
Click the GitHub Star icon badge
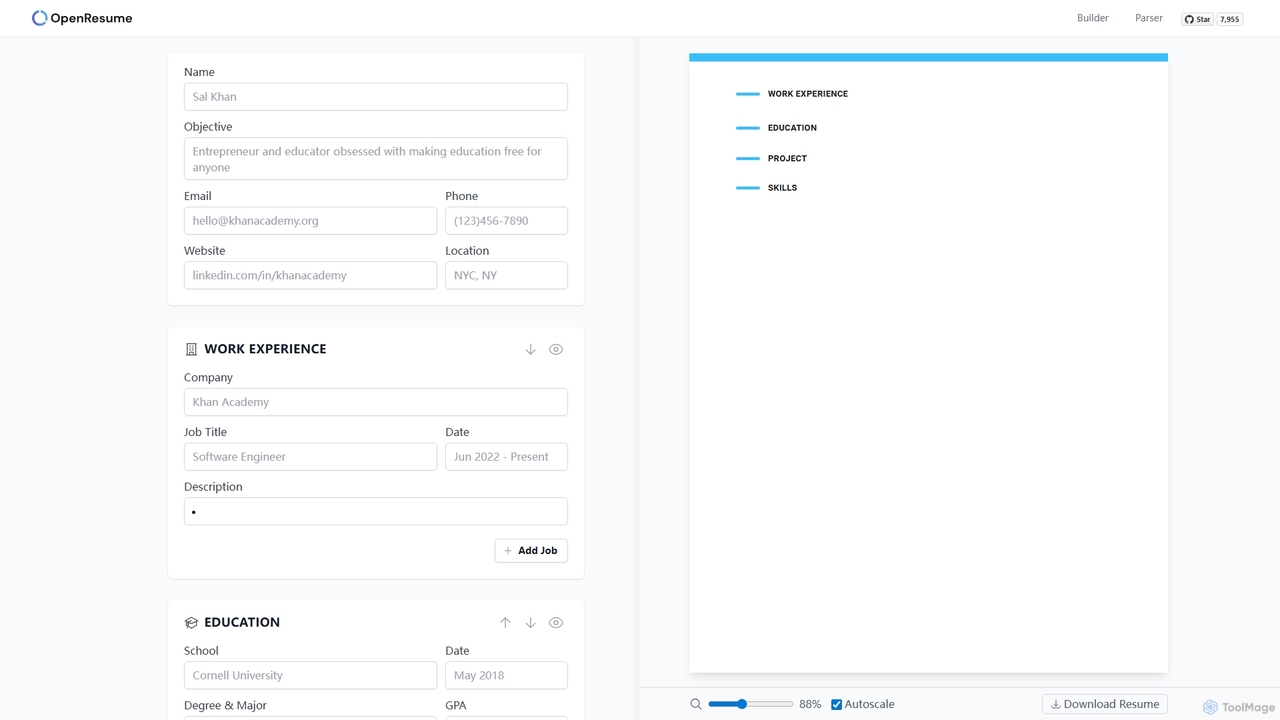(1197, 19)
